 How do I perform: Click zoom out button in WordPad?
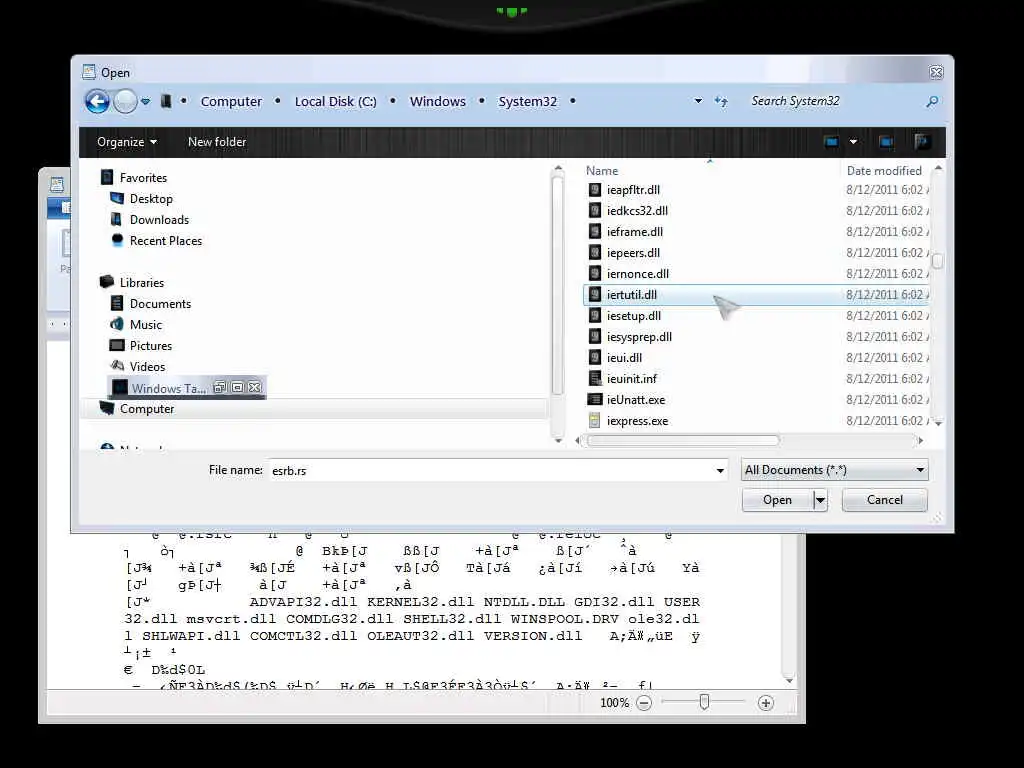[x=644, y=703]
